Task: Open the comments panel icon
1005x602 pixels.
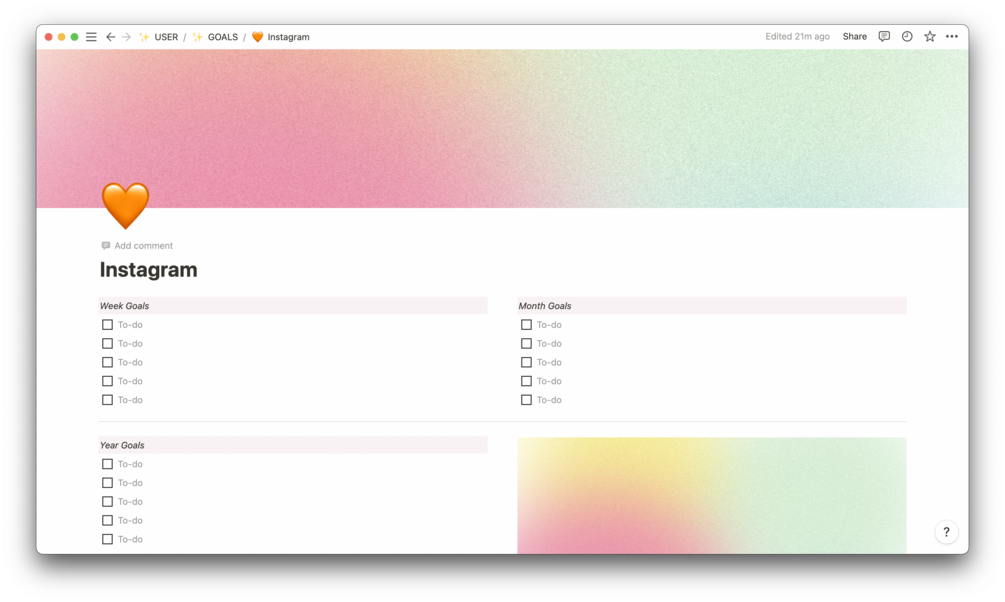Action: point(884,37)
